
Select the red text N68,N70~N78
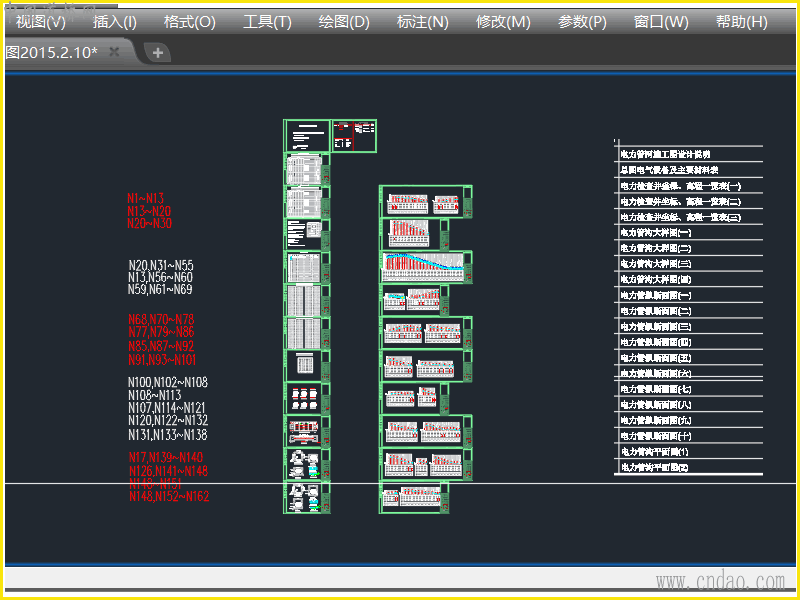[161, 319]
